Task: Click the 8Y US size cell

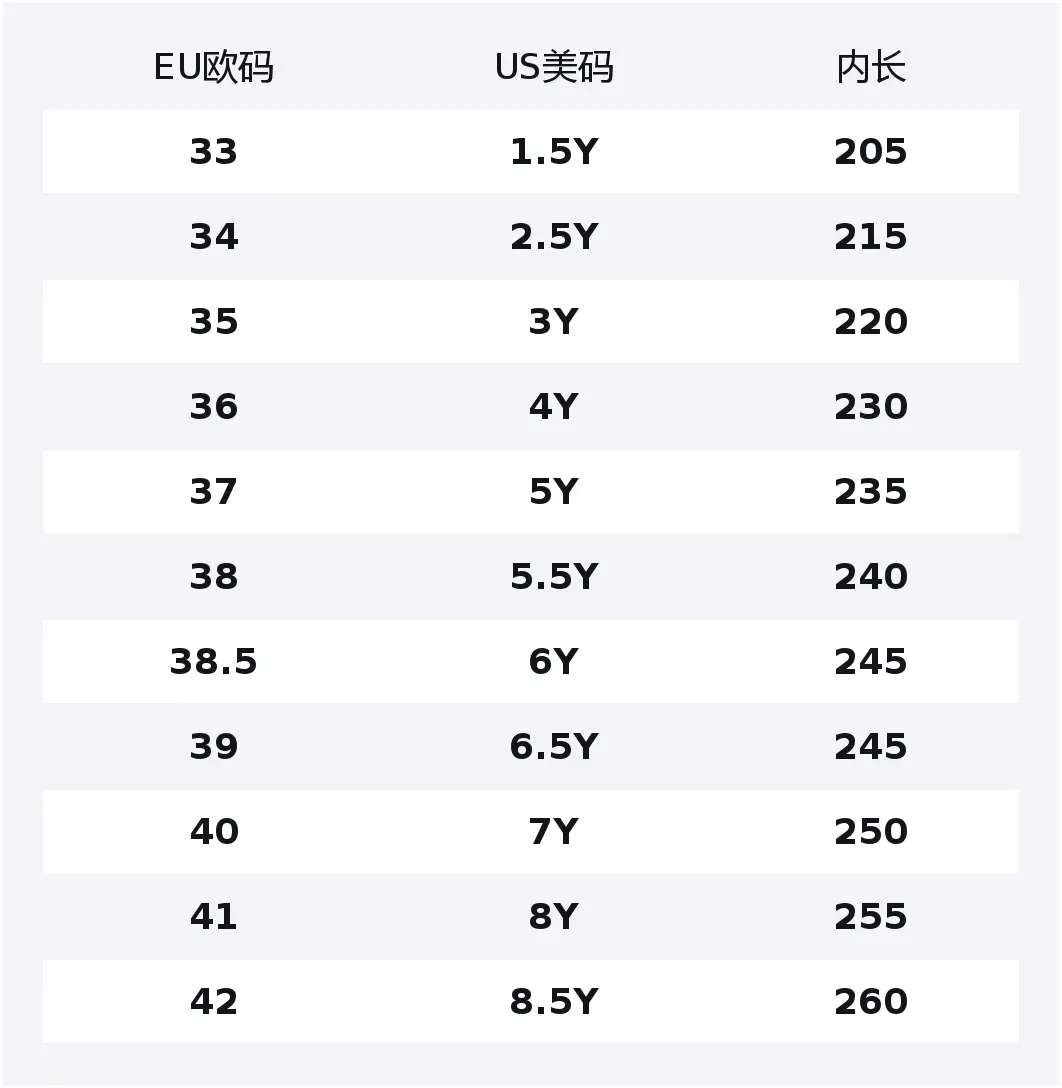Action: pyautogui.click(x=553, y=917)
